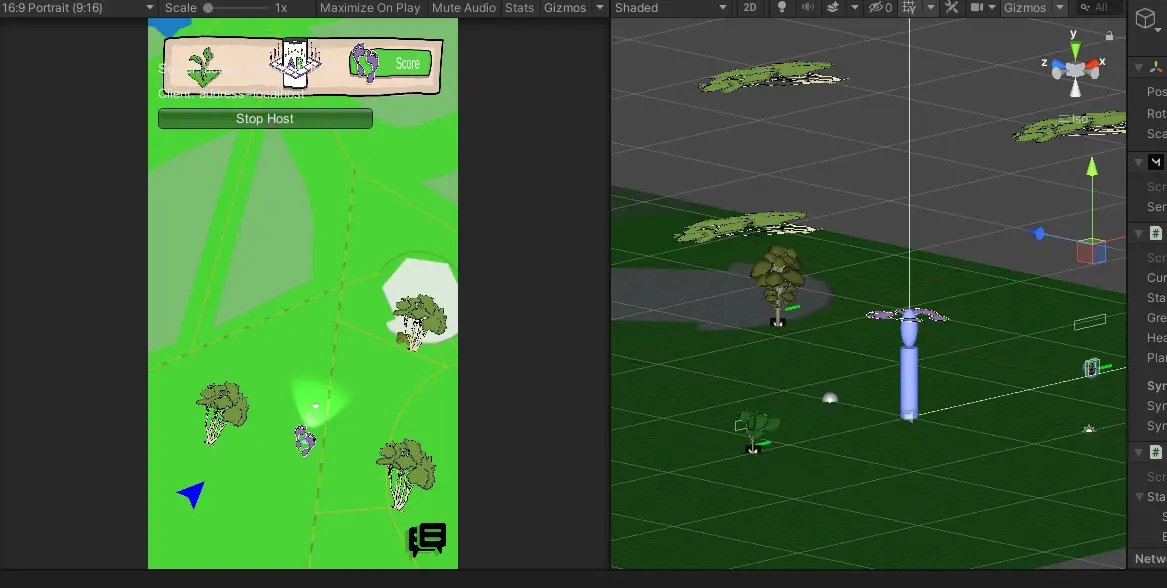
Task: Click the green Score button
Action: [x=407, y=63]
